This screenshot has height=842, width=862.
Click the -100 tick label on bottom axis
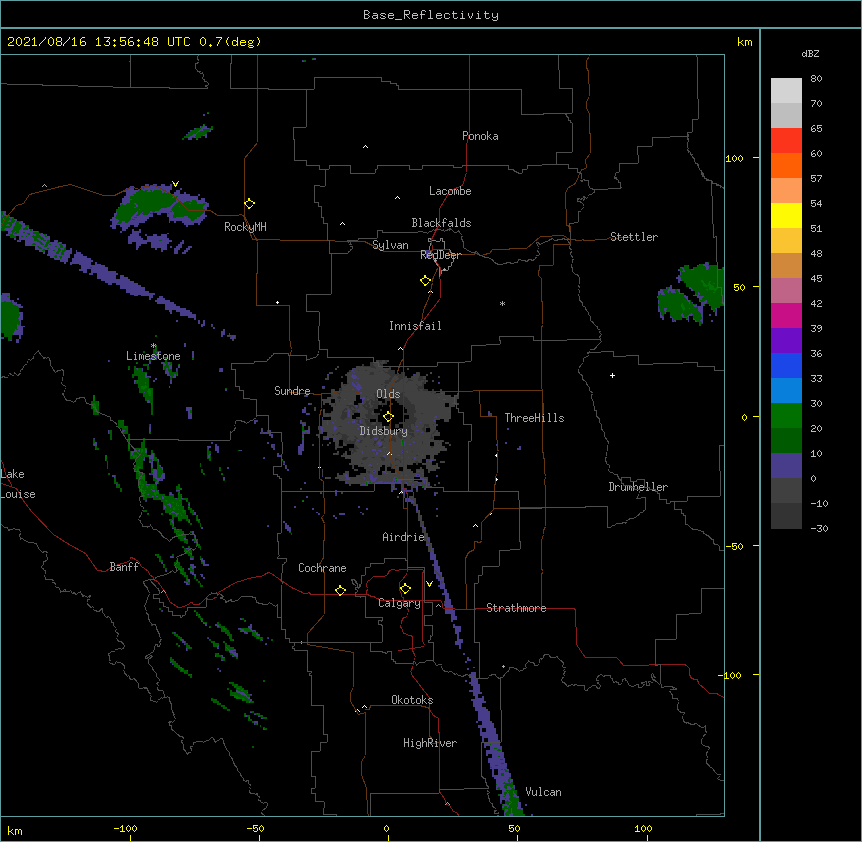126,828
